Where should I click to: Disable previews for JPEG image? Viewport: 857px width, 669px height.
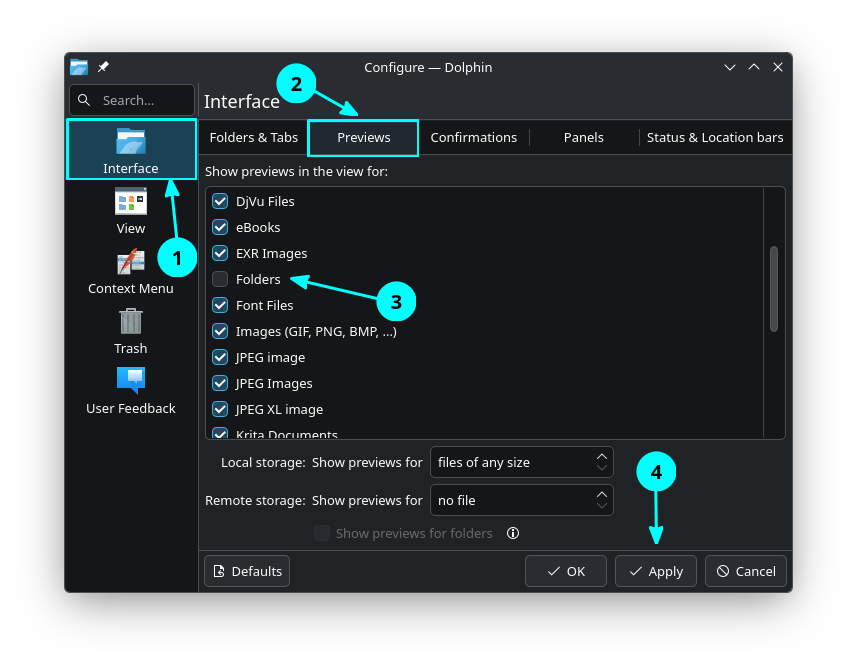click(x=219, y=357)
